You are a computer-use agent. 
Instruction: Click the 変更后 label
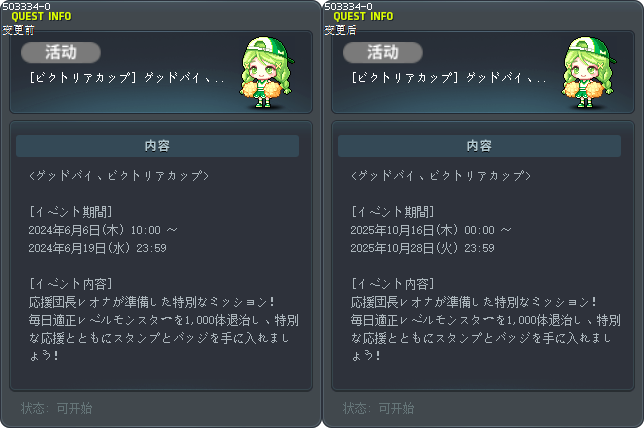point(340,30)
